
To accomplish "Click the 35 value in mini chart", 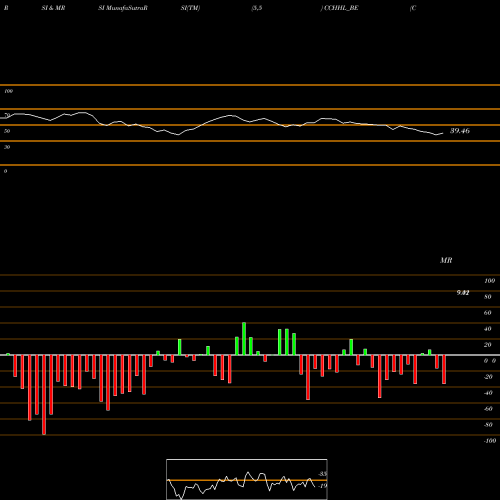I will [322, 474].
